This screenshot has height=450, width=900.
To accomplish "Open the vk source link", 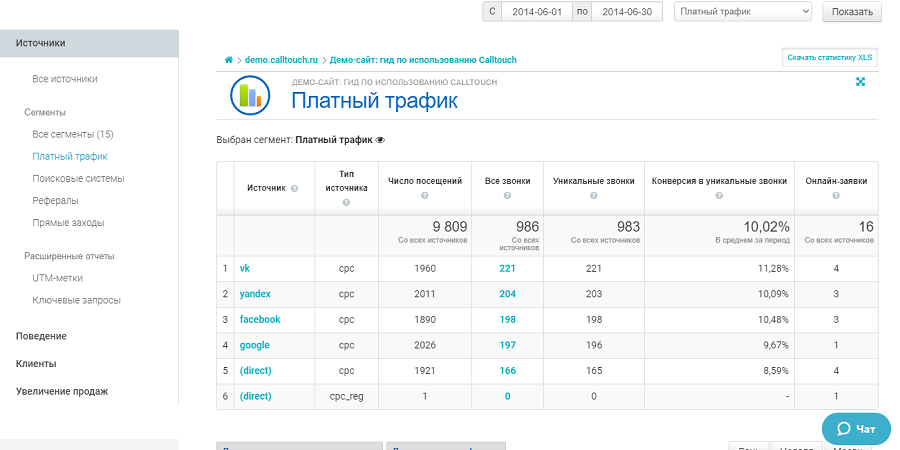I will coord(245,268).
